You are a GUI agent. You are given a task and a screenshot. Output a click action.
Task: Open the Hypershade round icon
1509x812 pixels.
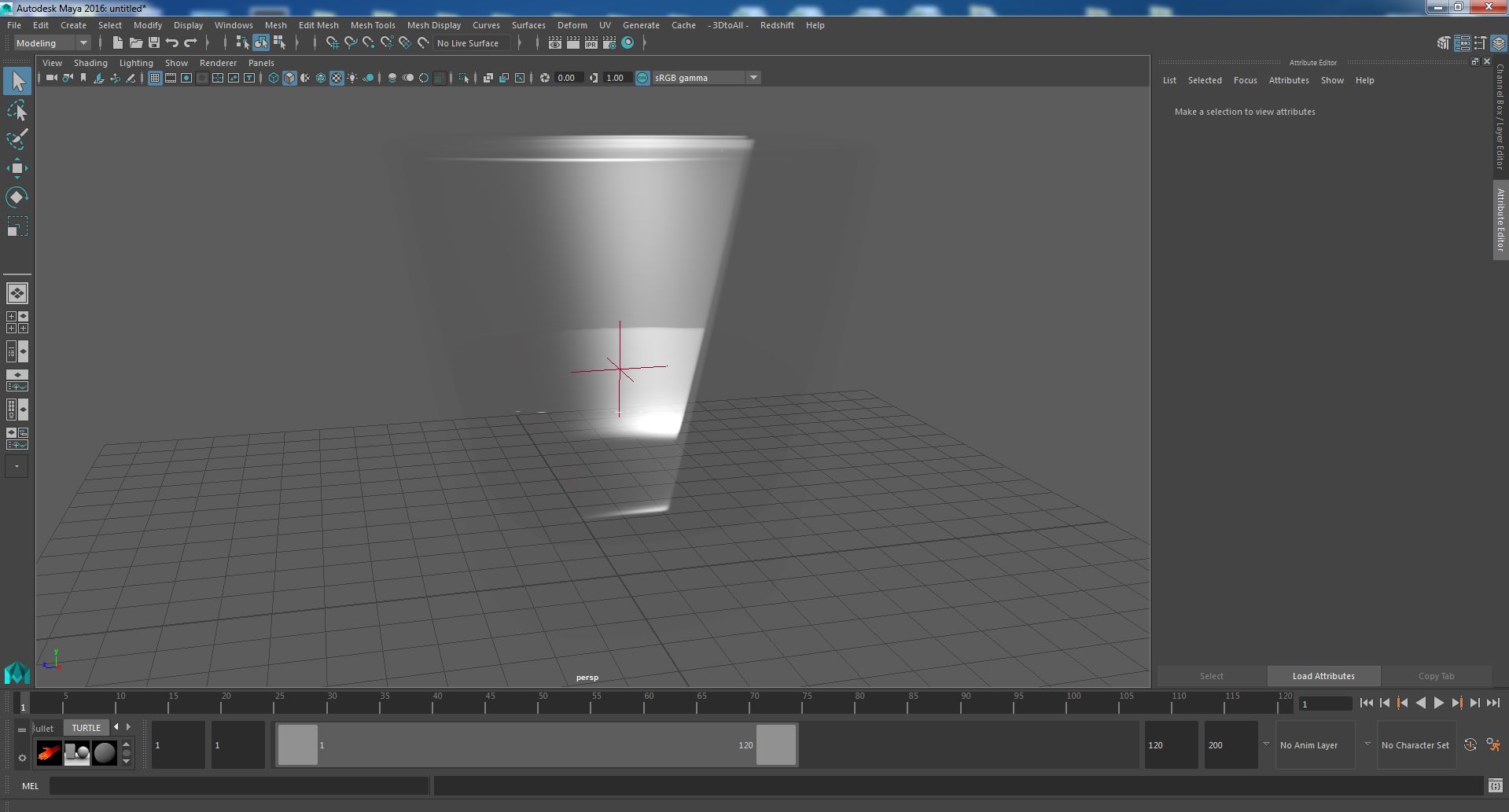[x=628, y=43]
